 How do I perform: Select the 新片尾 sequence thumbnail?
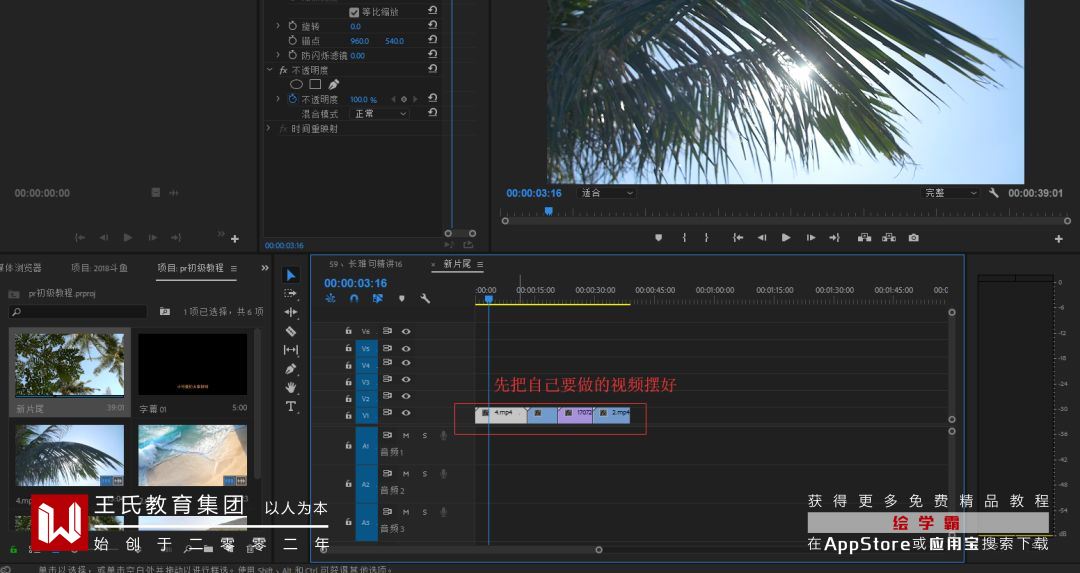tap(70, 365)
